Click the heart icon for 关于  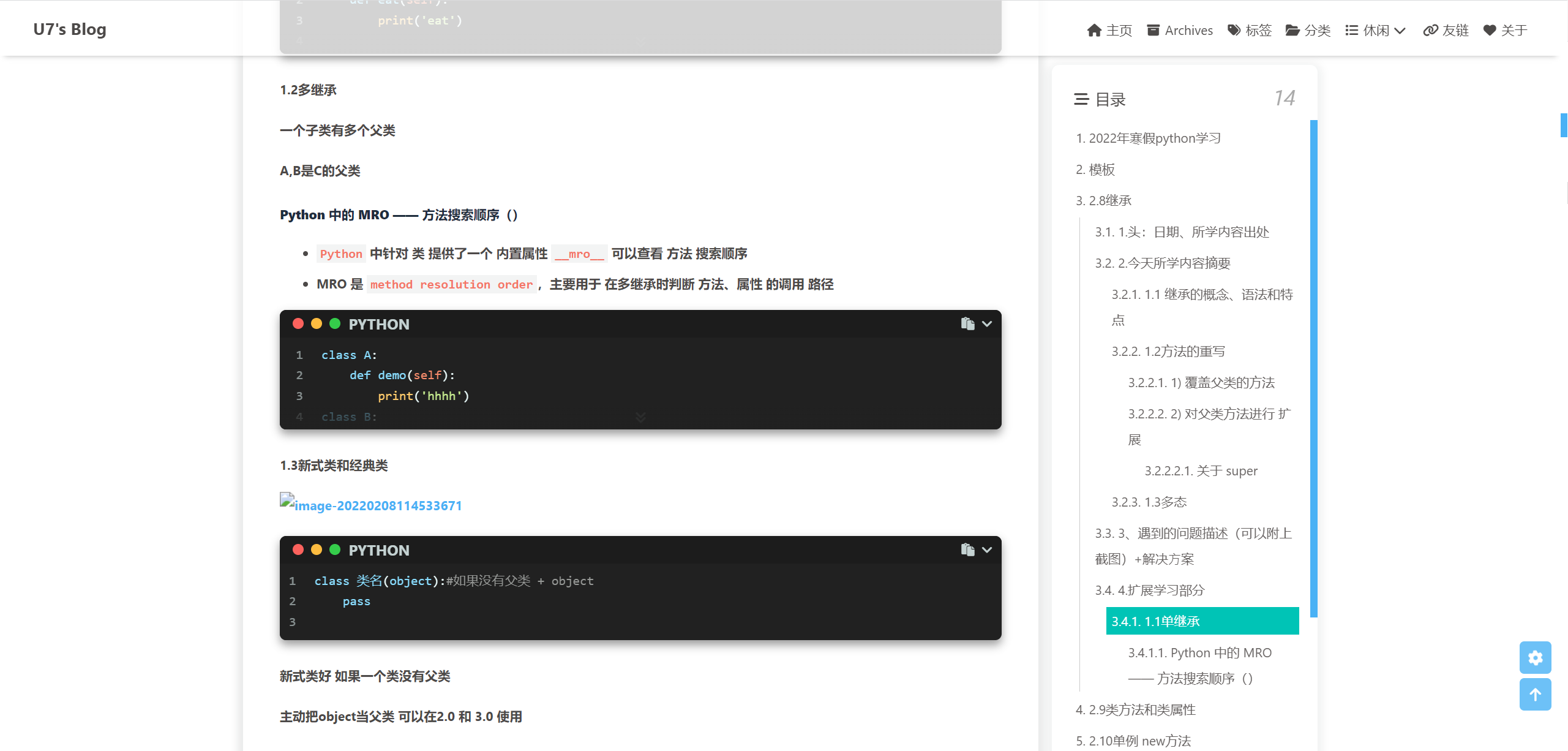tap(1489, 30)
